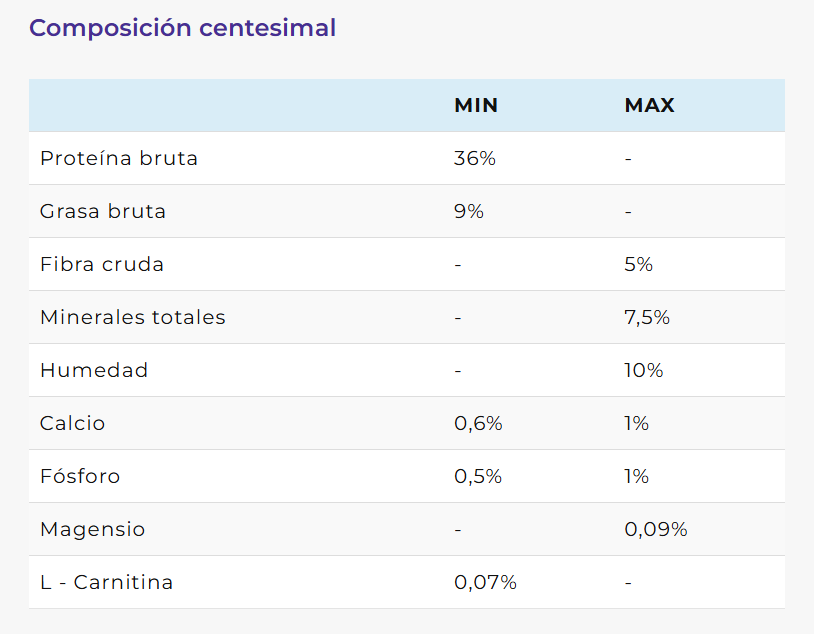Click the 0,09% Magensio maximum value

click(656, 529)
